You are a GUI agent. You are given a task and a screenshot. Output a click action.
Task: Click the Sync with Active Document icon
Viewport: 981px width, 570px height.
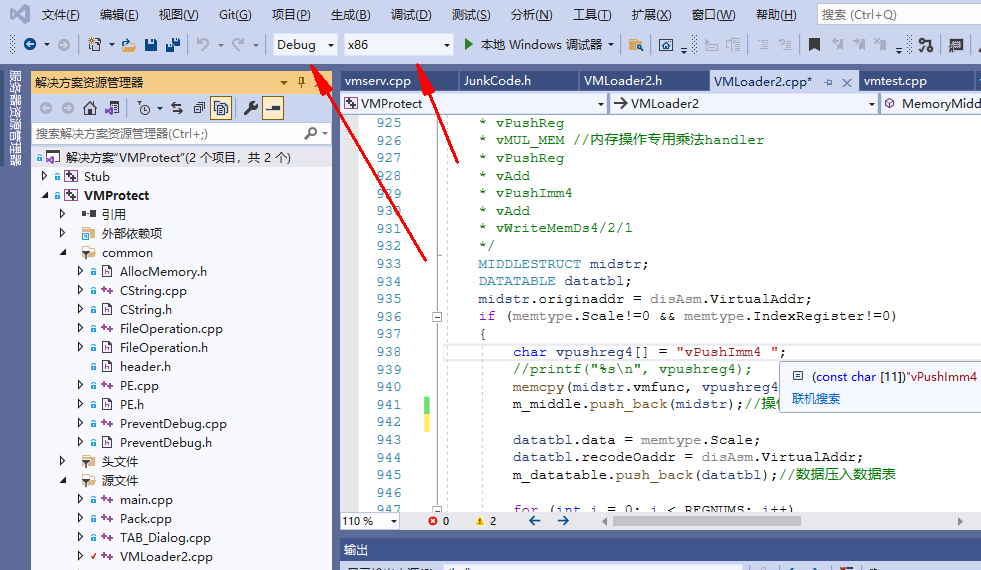click(x=177, y=108)
